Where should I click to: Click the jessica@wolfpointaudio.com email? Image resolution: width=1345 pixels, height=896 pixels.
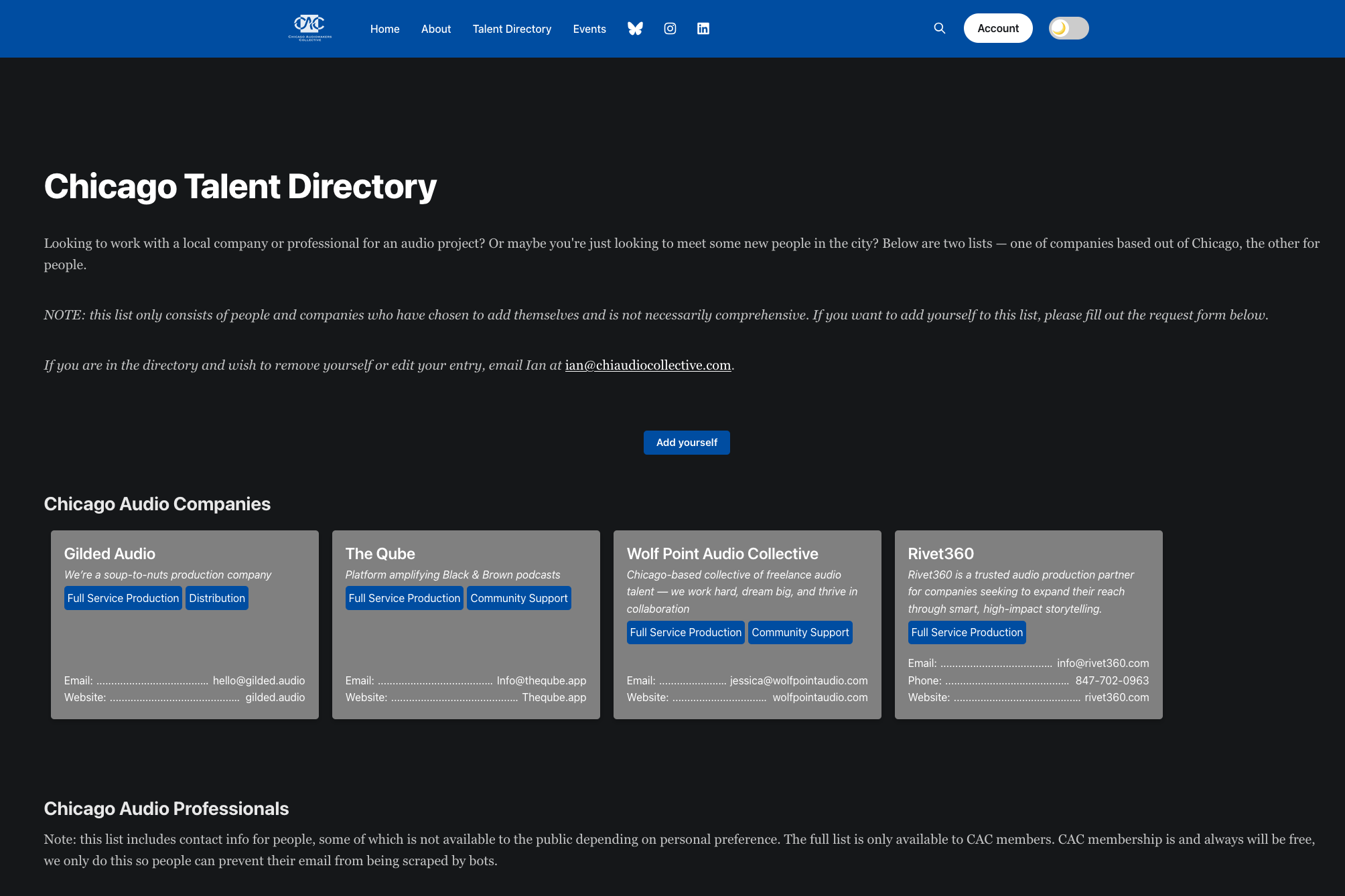tap(798, 680)
